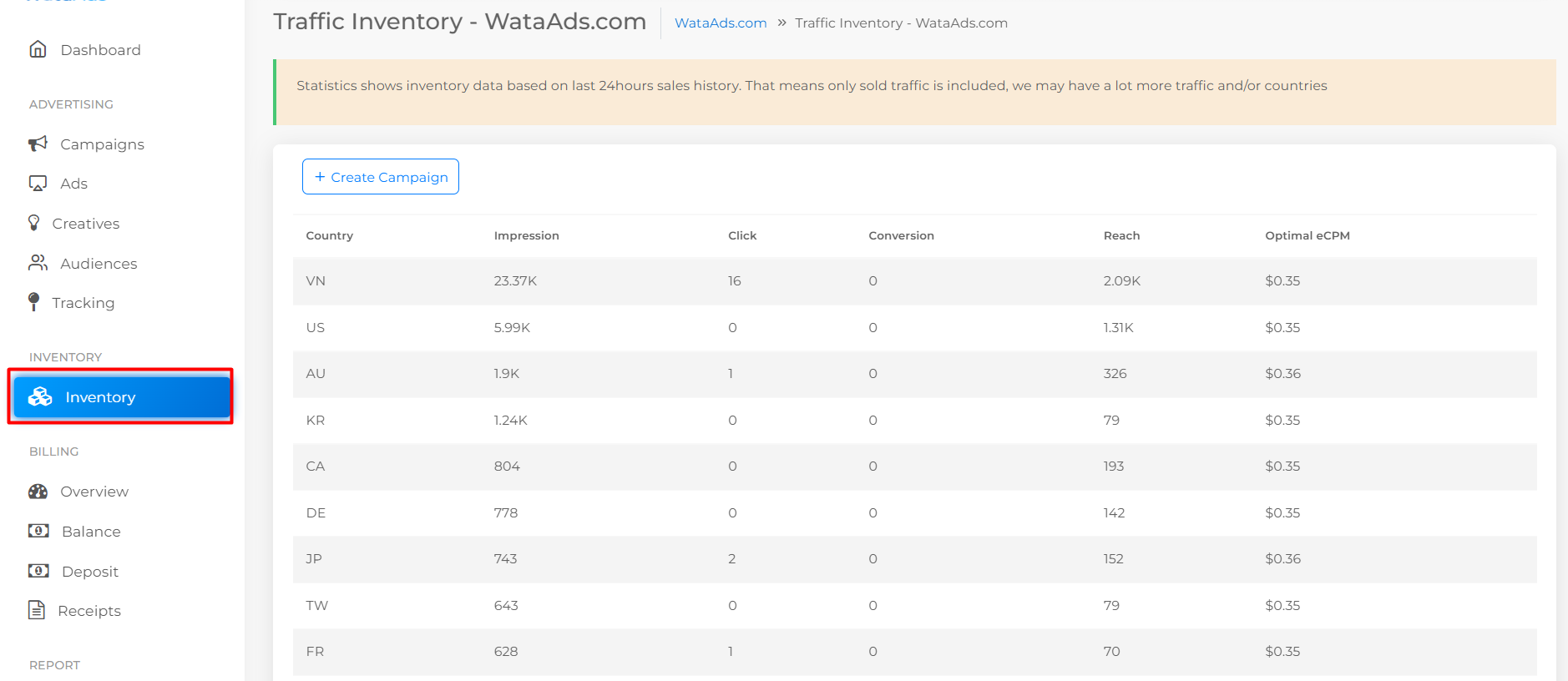Click the WataAds.com breadcrumb link
The width and height of the screenshot is (1568, 681).
(721, 23)
